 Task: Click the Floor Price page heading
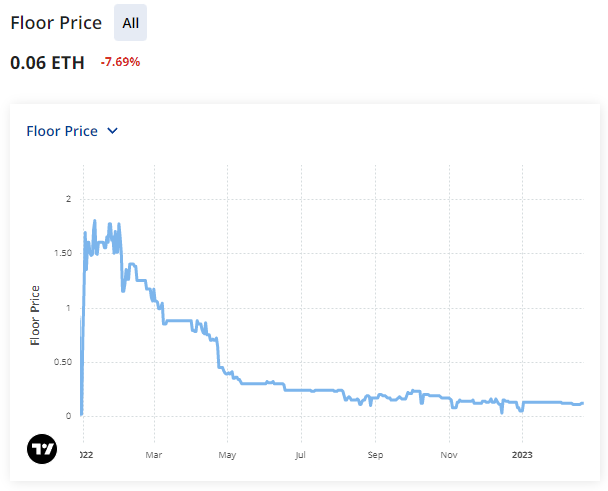tap(55, 22)
